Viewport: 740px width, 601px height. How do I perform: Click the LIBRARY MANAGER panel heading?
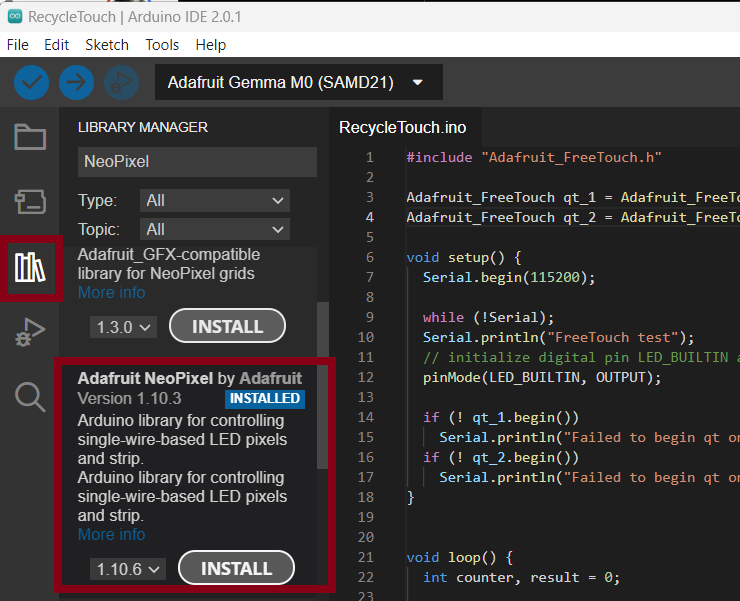pos(143,127)
